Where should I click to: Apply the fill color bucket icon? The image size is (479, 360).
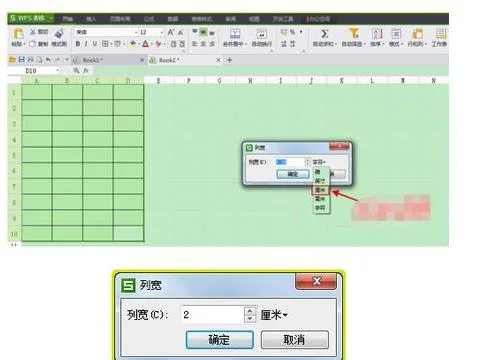[x=133, y=44]
